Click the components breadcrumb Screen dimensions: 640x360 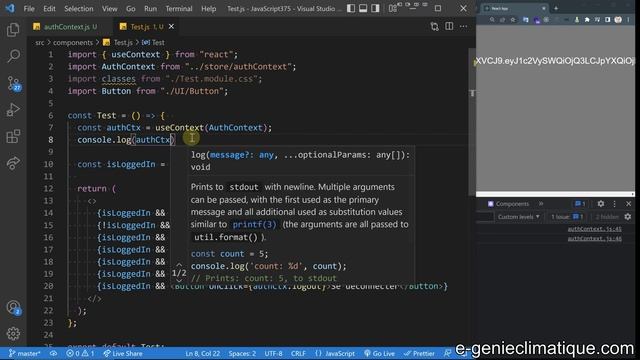point(73,42)
